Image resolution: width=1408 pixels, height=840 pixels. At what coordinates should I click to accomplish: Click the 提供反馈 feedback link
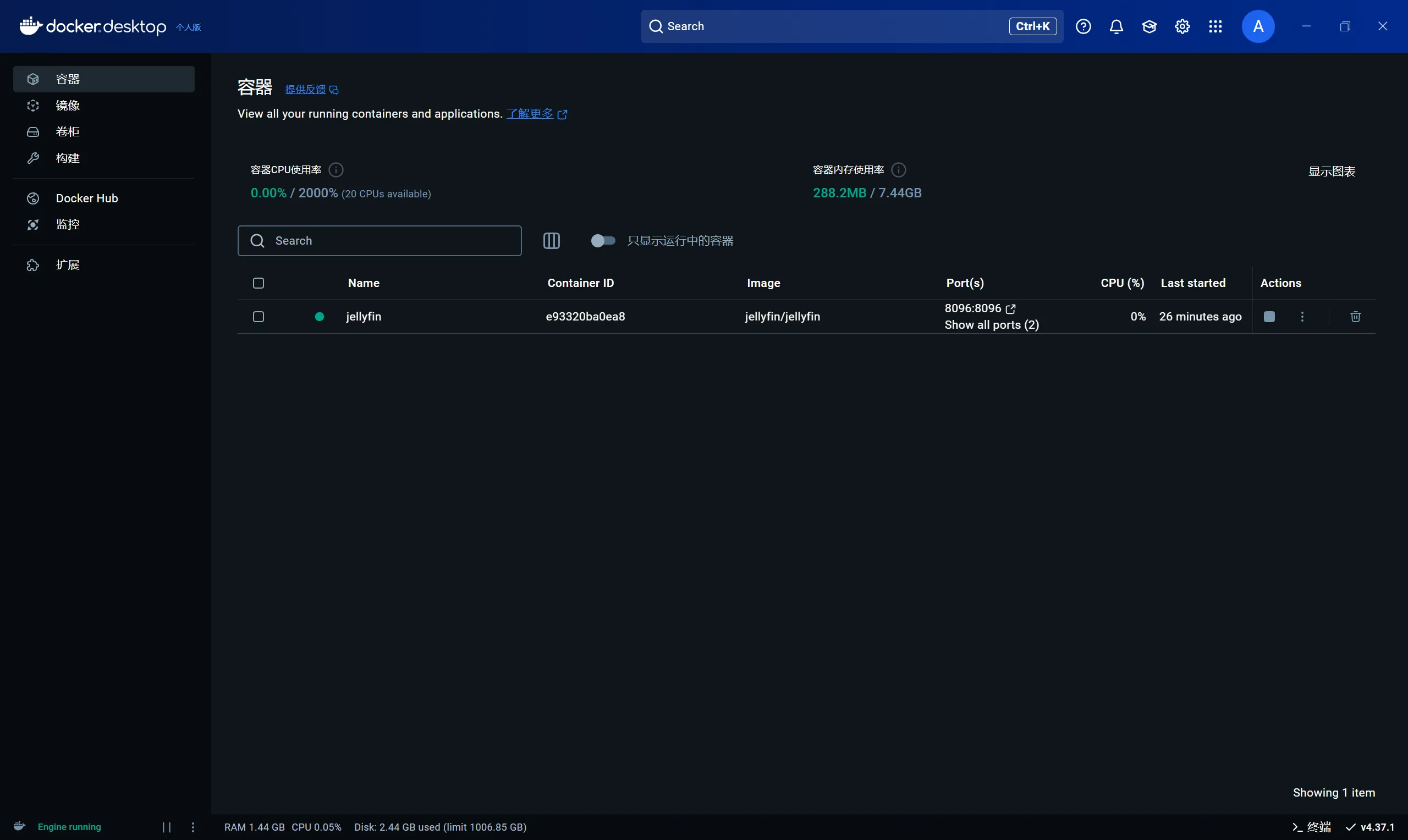coord(306,89)
